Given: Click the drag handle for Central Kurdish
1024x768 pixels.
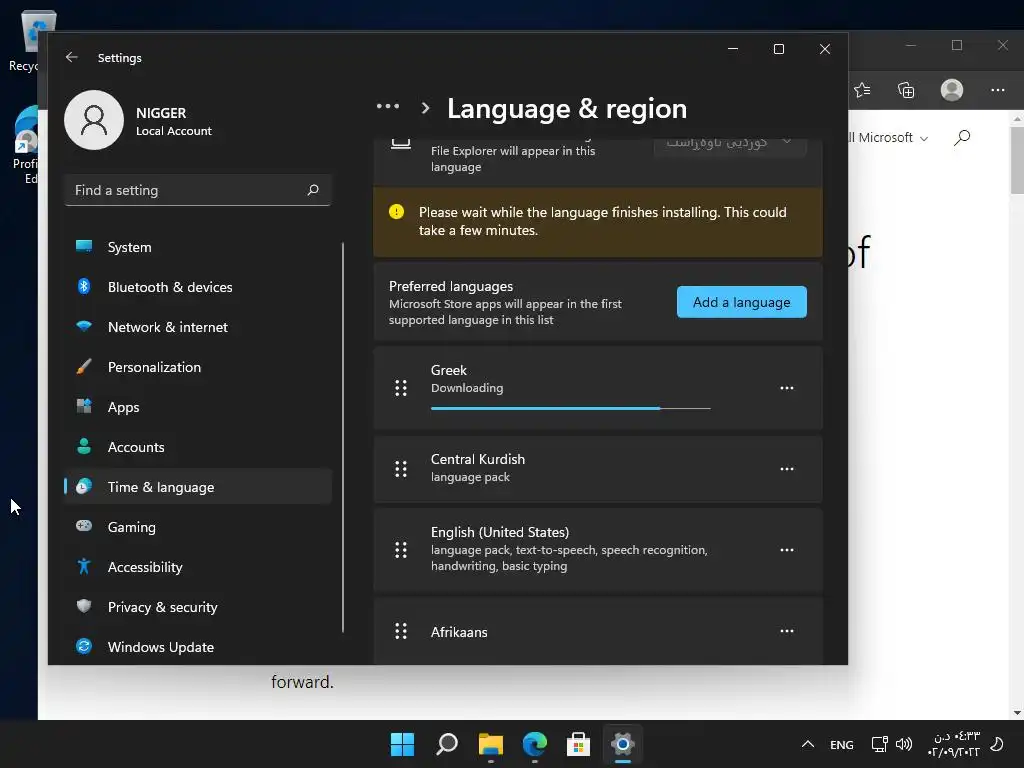Looking at the screenshot, I should 401,469.
